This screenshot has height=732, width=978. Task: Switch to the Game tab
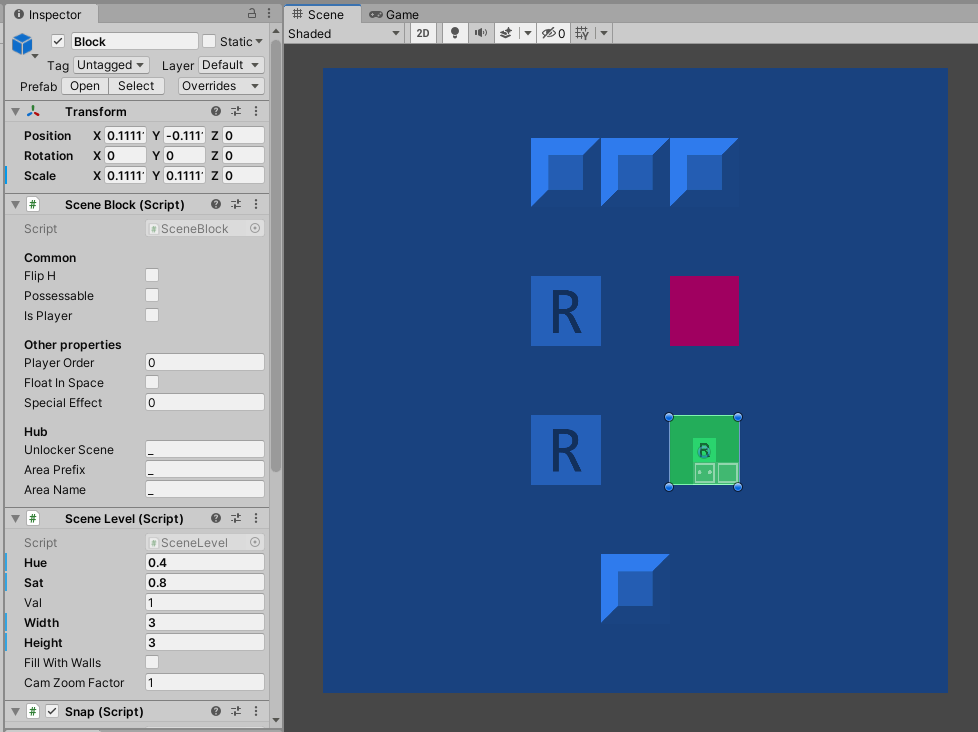(394, 14)
